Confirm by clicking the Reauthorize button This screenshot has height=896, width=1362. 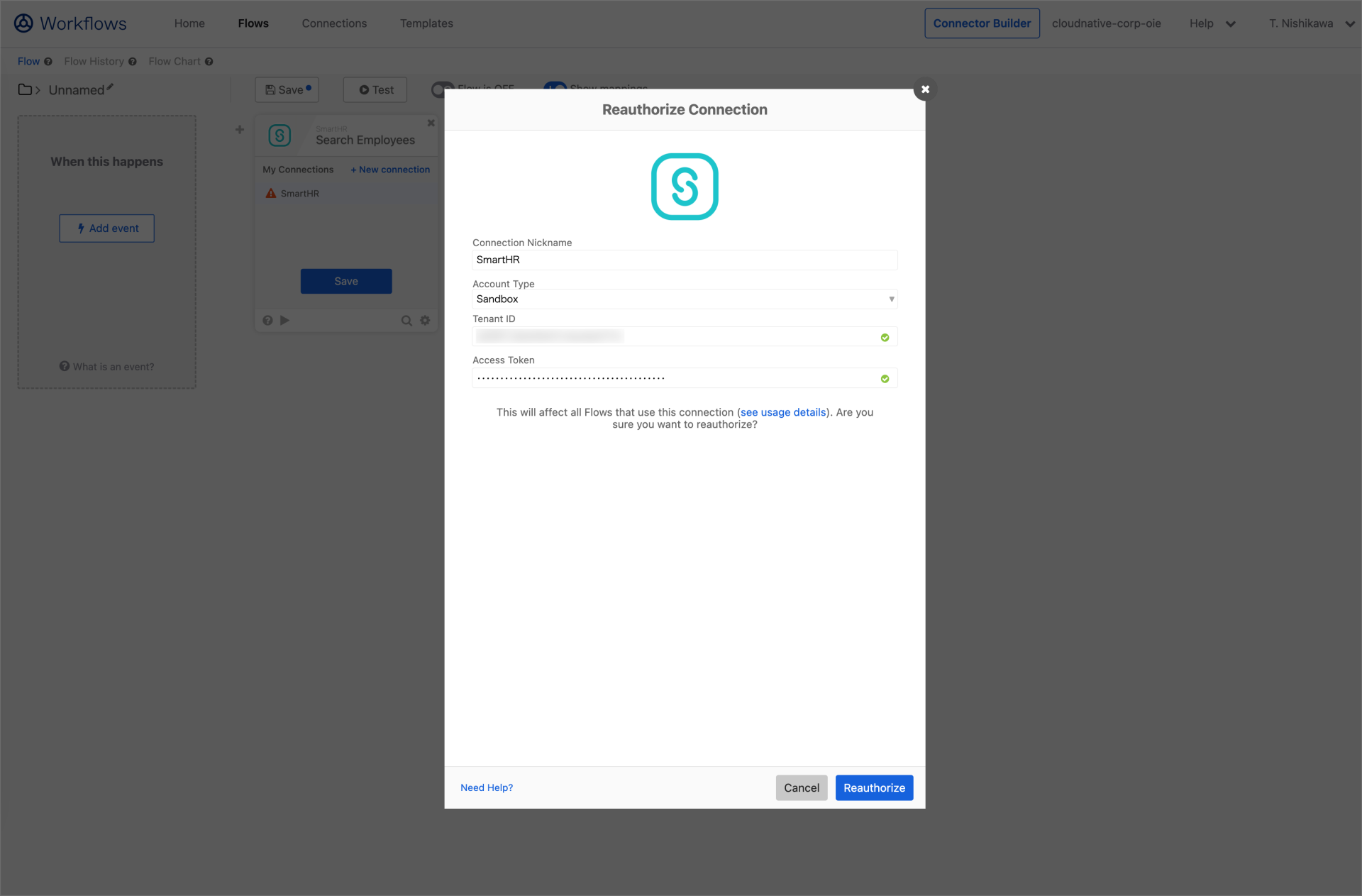pos(874,787)
